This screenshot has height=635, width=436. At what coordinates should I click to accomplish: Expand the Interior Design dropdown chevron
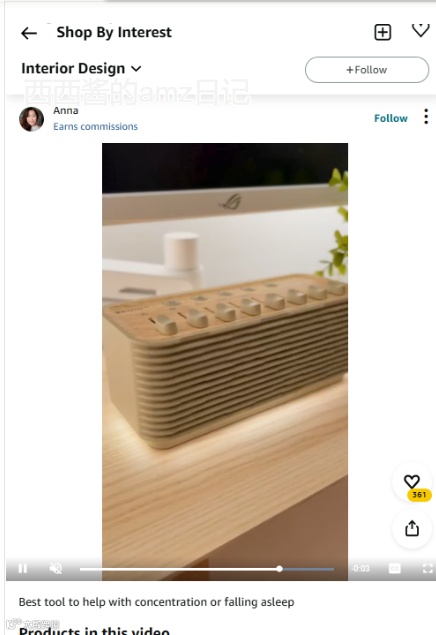(136, 69)
